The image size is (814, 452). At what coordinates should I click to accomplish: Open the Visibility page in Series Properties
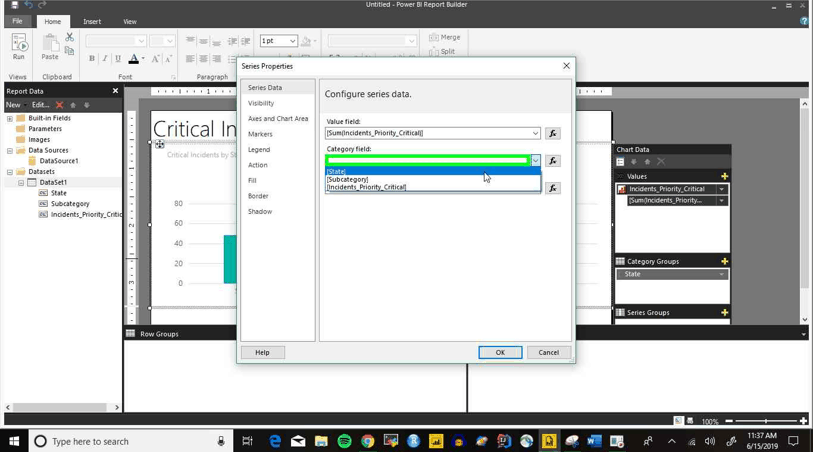point(261,103)
